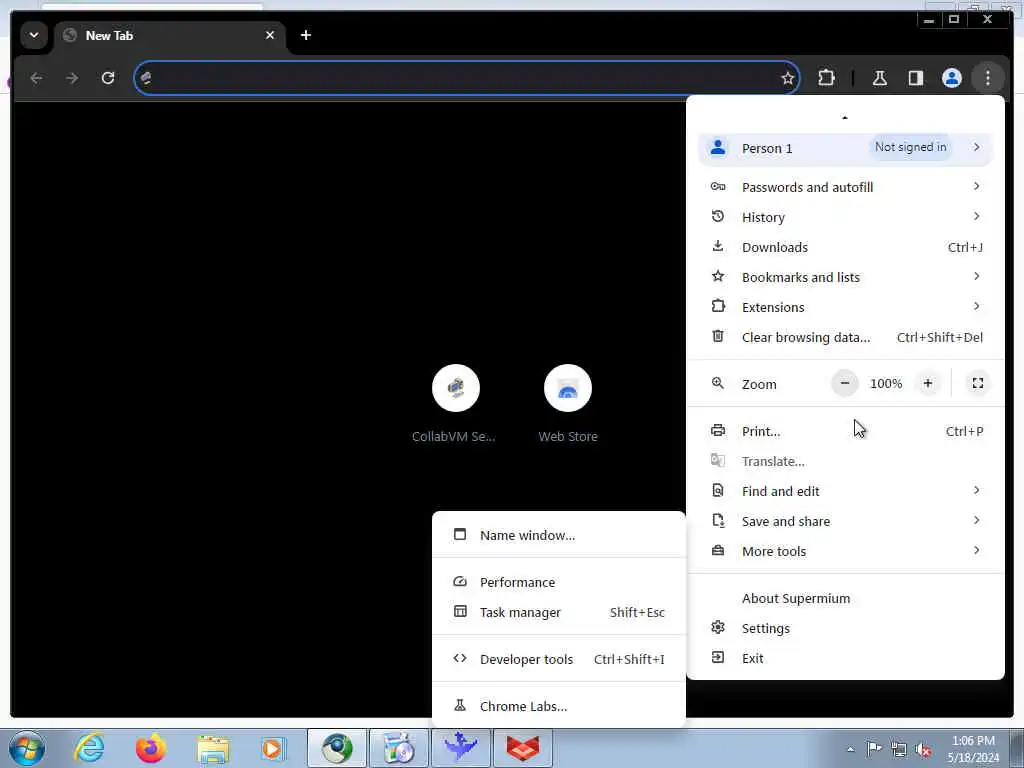Screen dimensions: 1024x768
Task: Open the History menu item
Action: coord(845,217)
